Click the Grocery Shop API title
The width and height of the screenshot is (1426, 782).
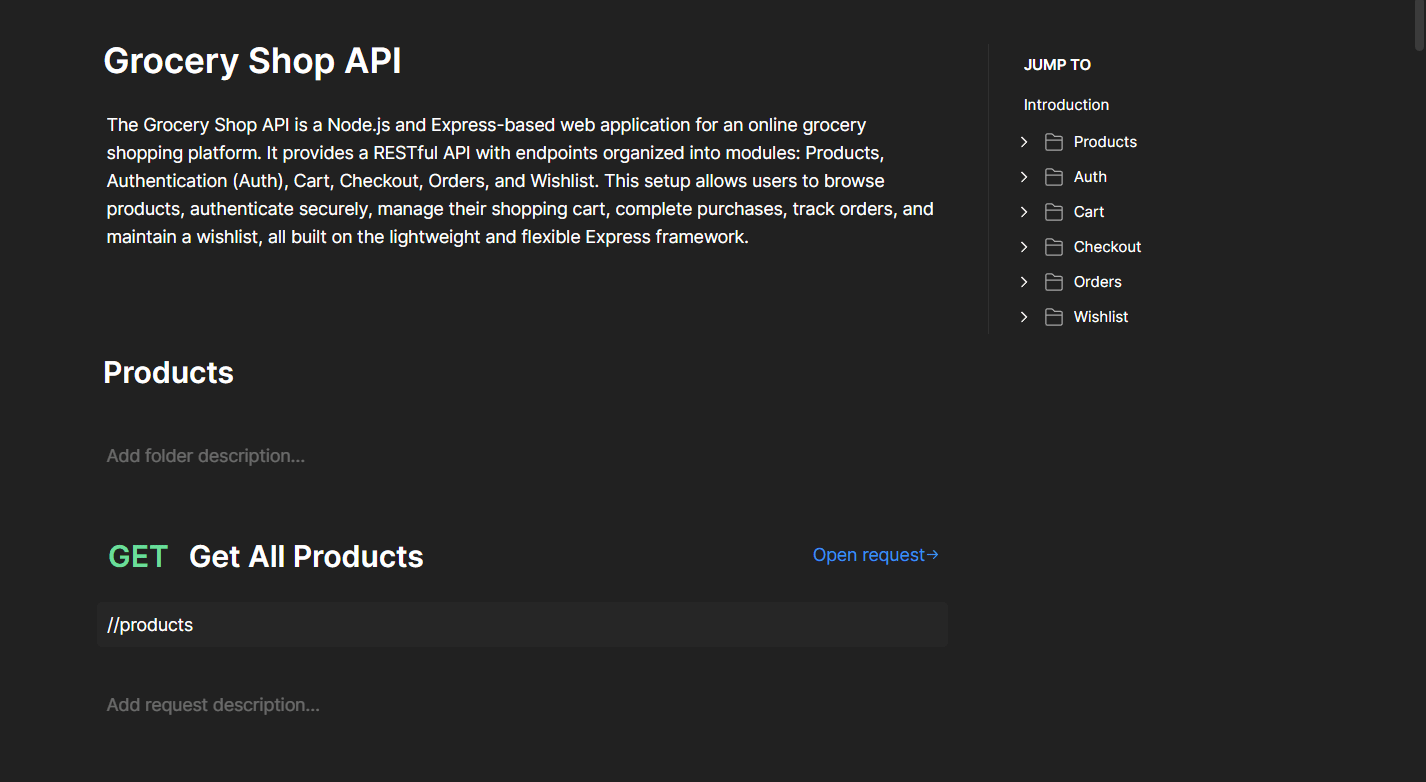pos(252,61)
